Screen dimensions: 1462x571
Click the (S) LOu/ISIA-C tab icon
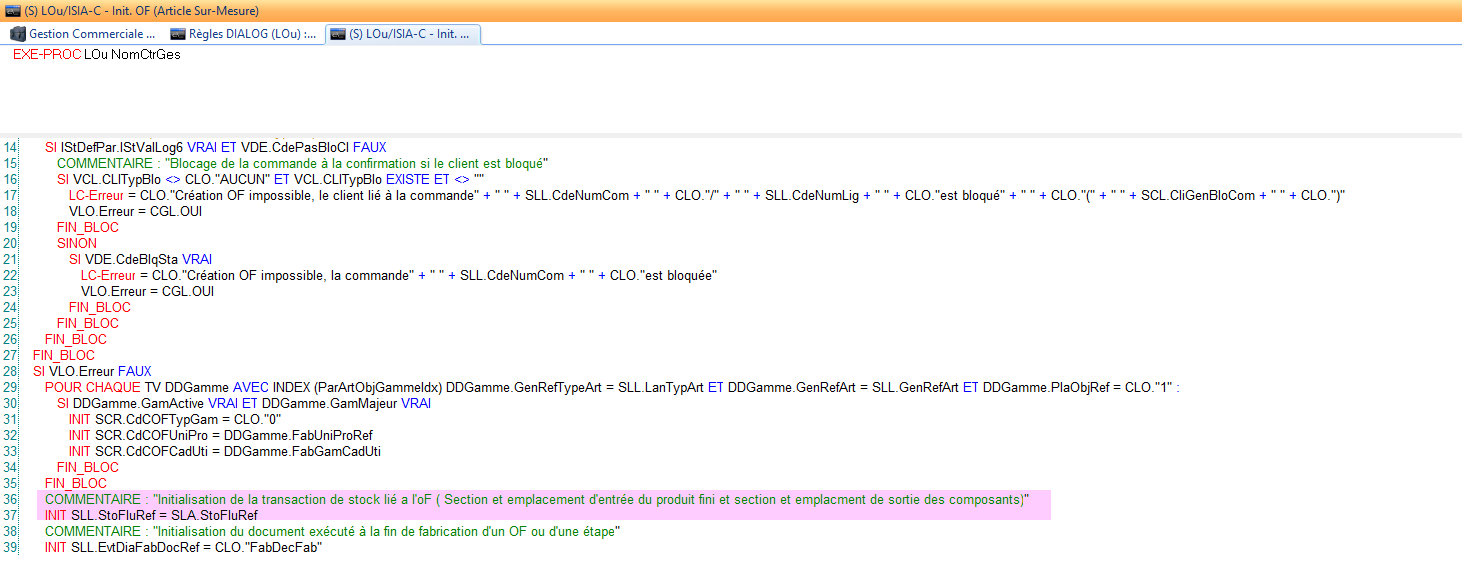[339, 34]
